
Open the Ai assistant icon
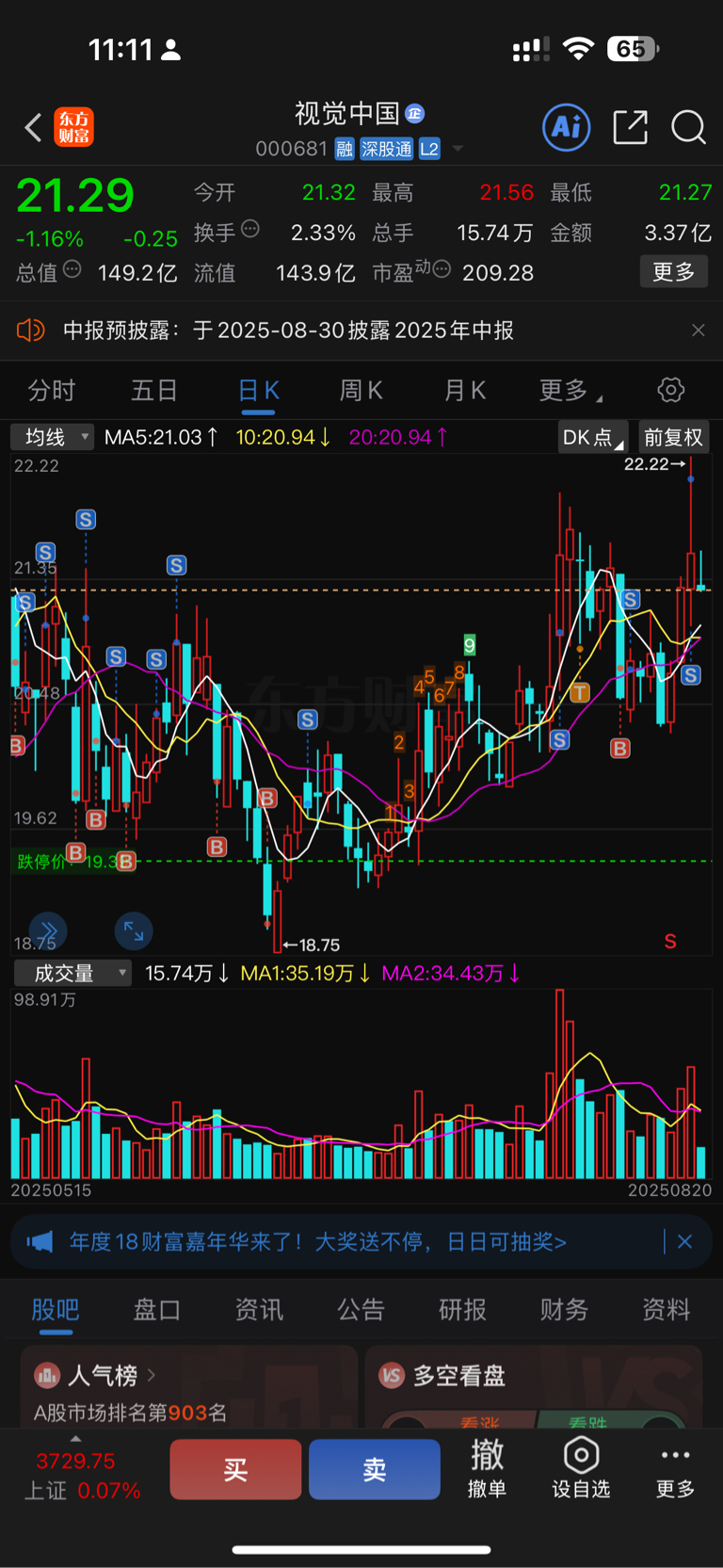tap(567, 127)
